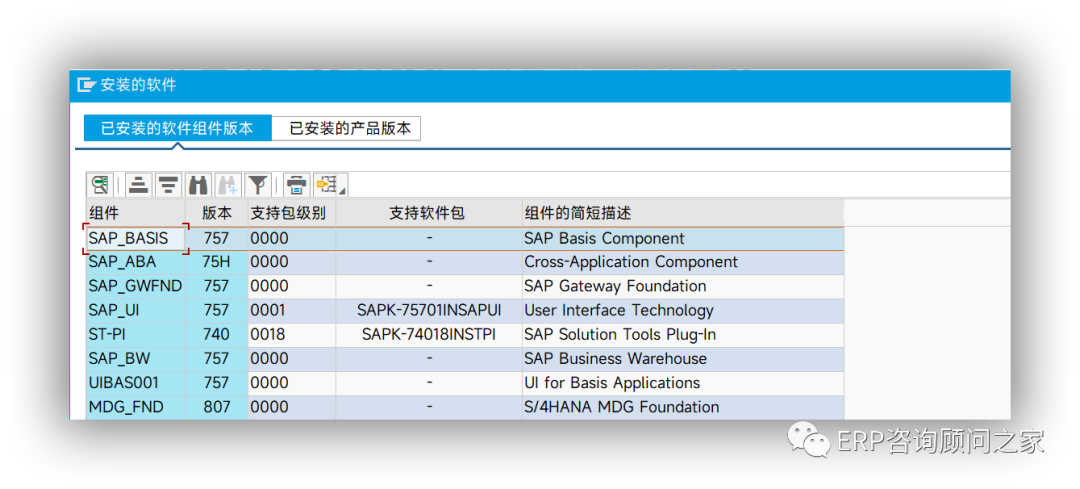
Task: Select the MDG_FND component cell
Action: [x=136, y=407]
